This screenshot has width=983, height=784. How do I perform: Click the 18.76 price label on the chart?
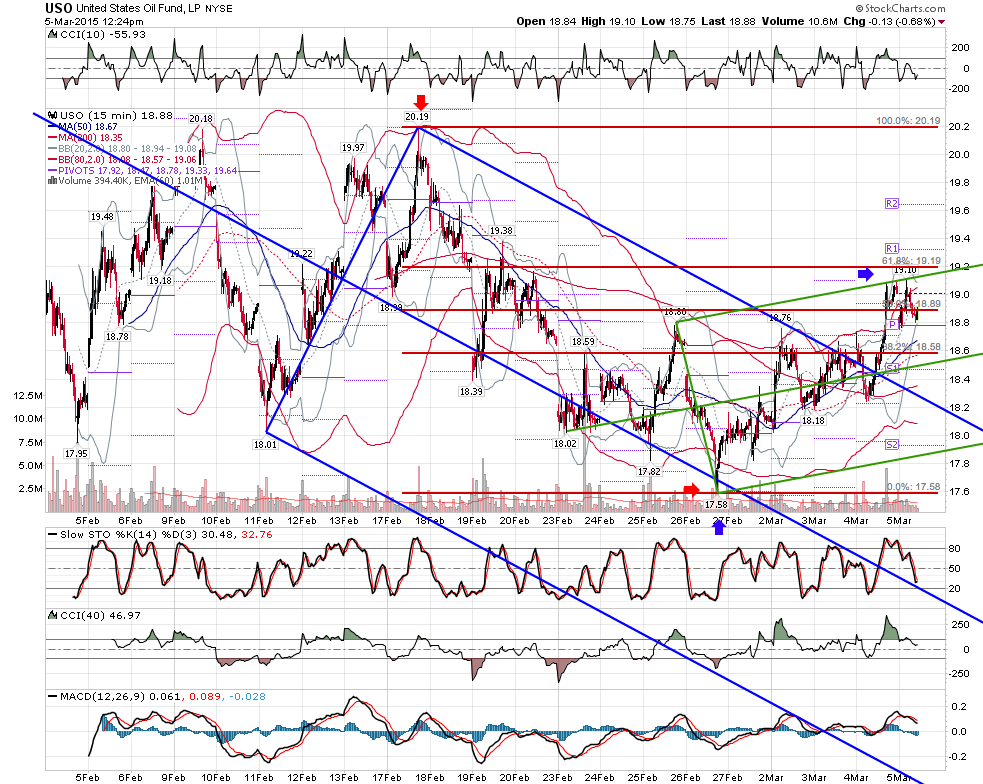780,318
